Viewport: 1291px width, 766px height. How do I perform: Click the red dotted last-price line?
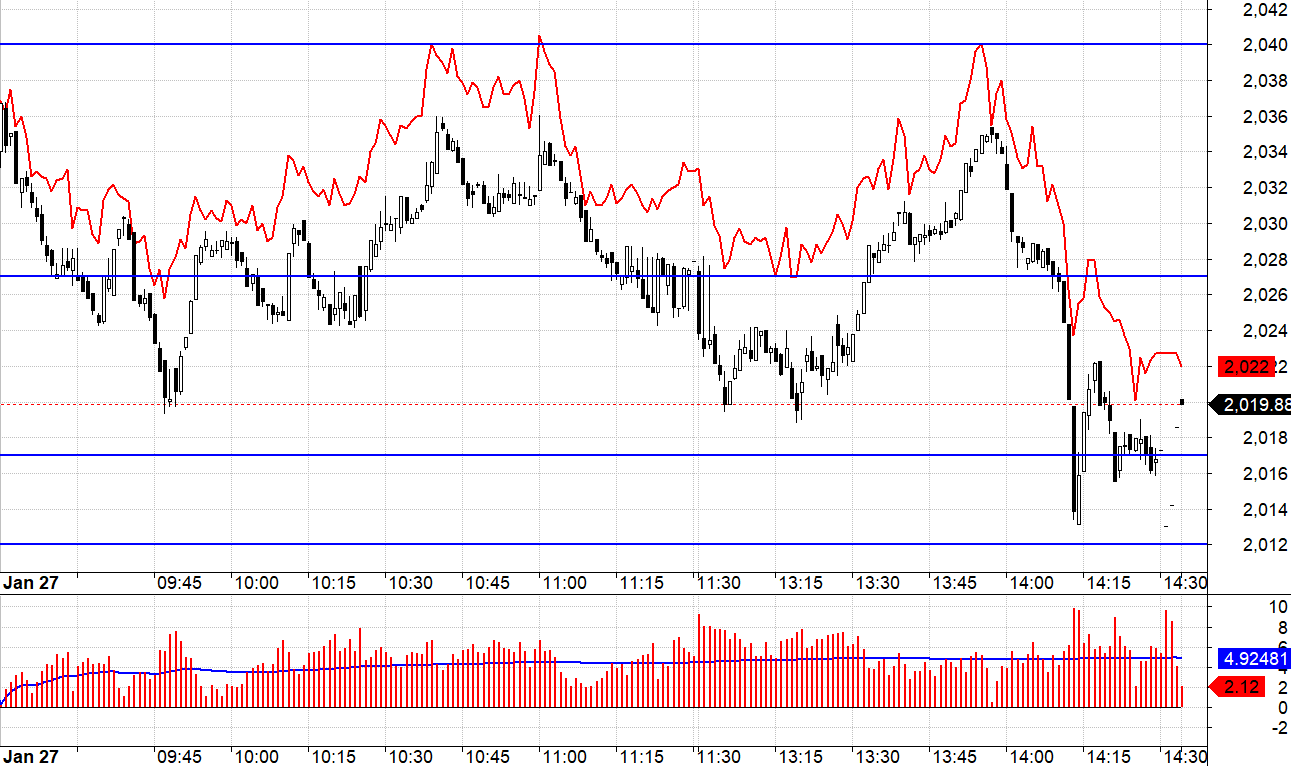[600, 404]
